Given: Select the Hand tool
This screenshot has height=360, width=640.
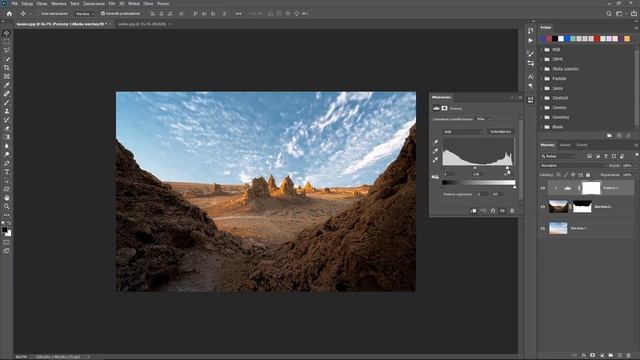Looking at the screenshot, I should click(x=7, y=198).
